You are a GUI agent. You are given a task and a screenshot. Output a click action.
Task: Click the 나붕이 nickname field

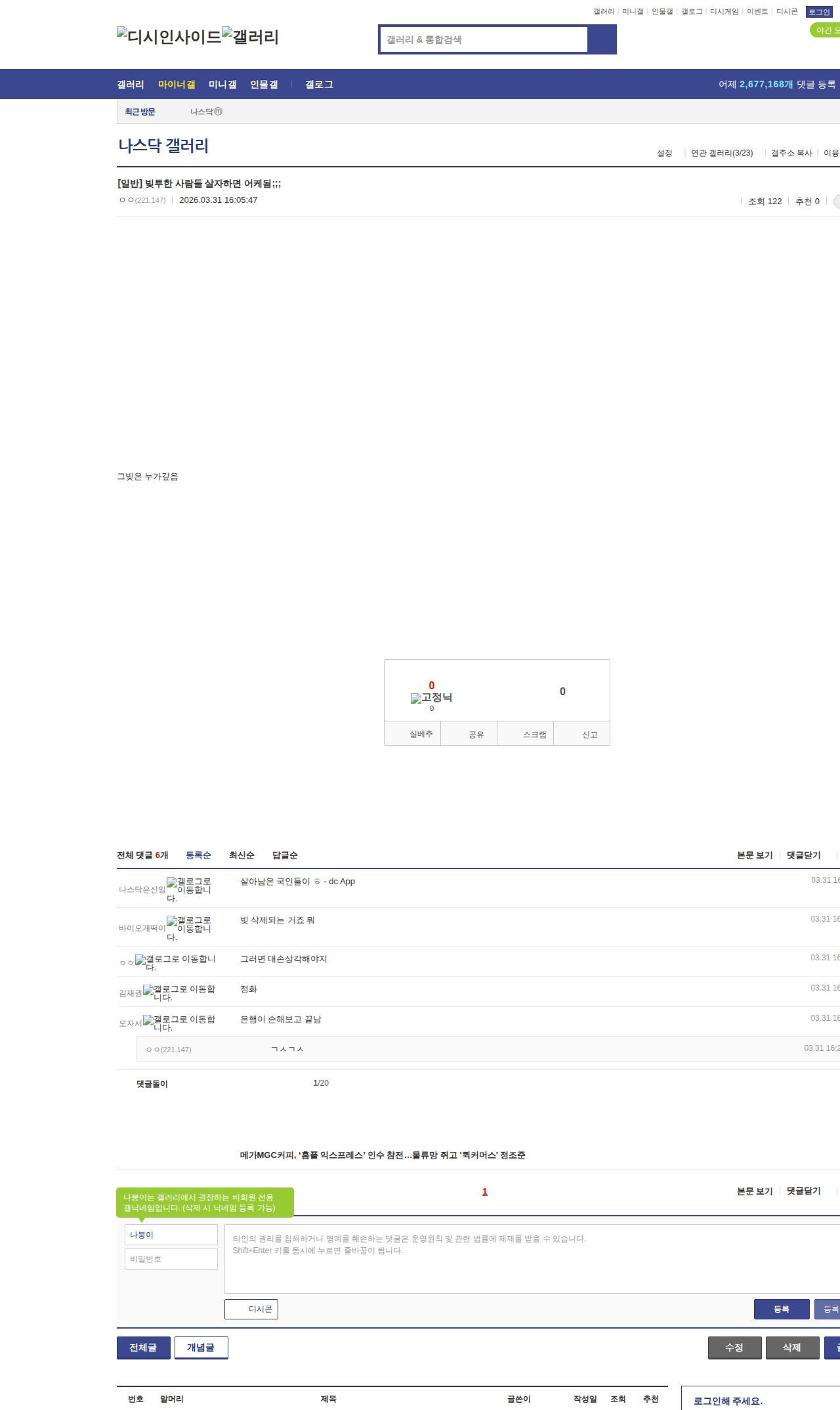pyautogui.click(x=171, y=1235)
